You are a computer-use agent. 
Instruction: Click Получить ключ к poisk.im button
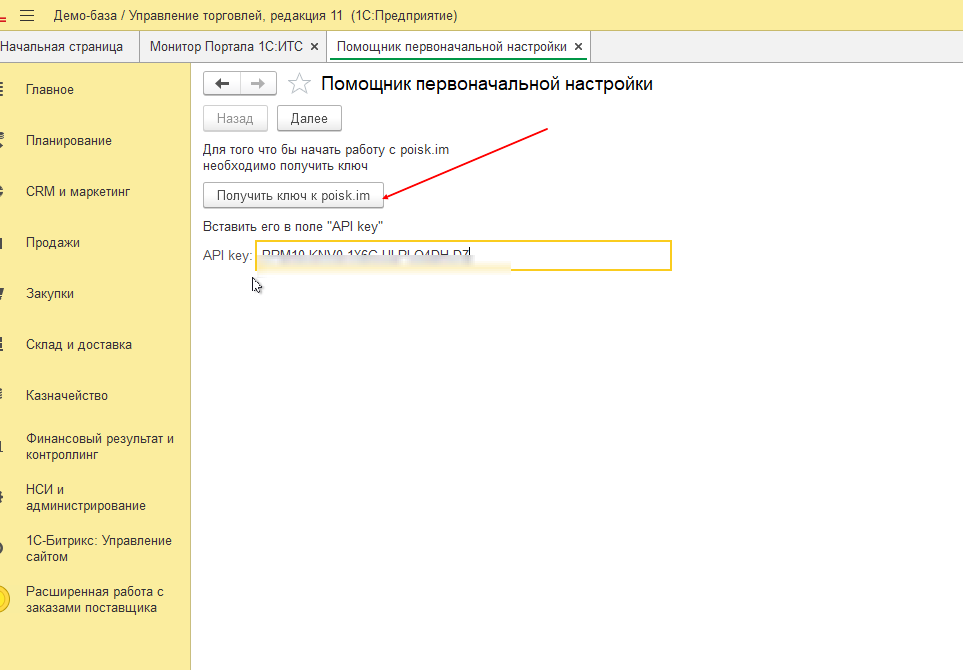coord(294,195)
